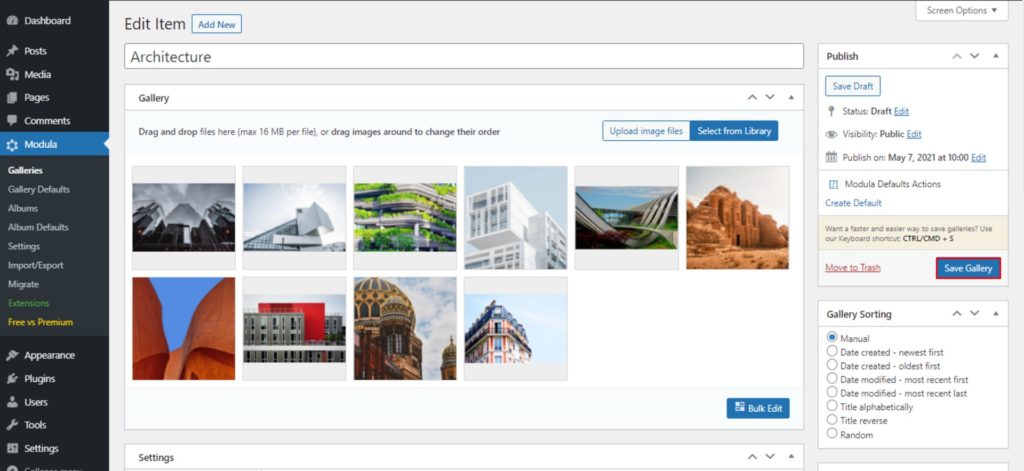Click the Move to Trash link
Screen dimensions: 1024x471
click(x=852, y=268)
